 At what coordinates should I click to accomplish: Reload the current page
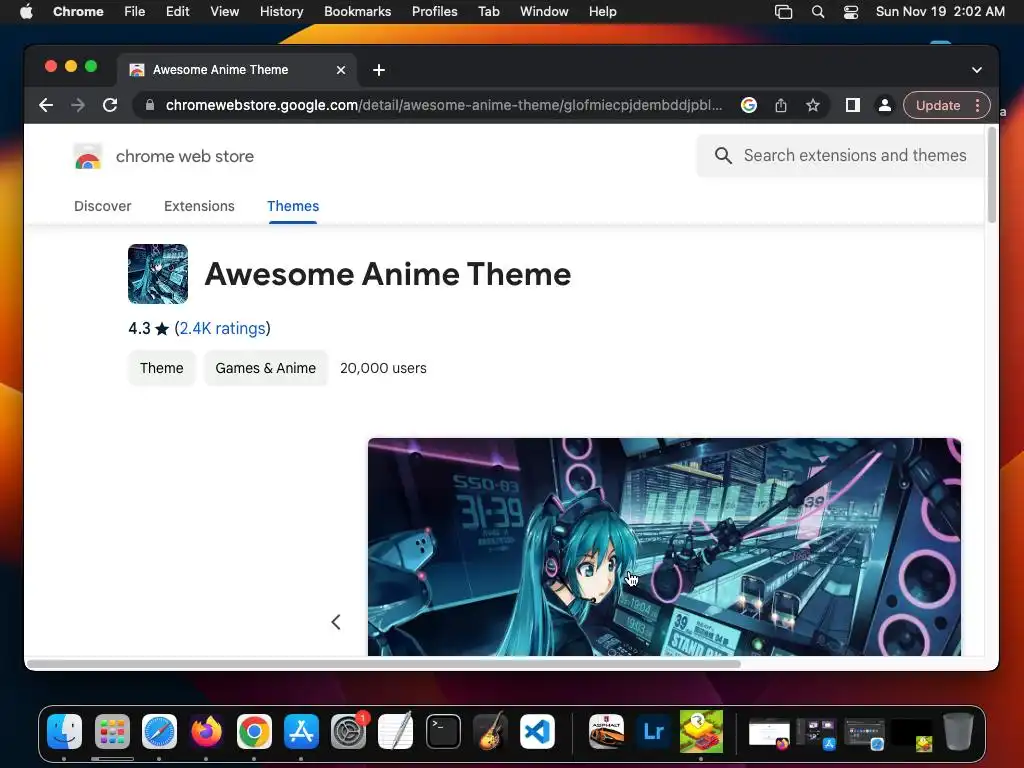pyautogui.click(x=110, y=105)
